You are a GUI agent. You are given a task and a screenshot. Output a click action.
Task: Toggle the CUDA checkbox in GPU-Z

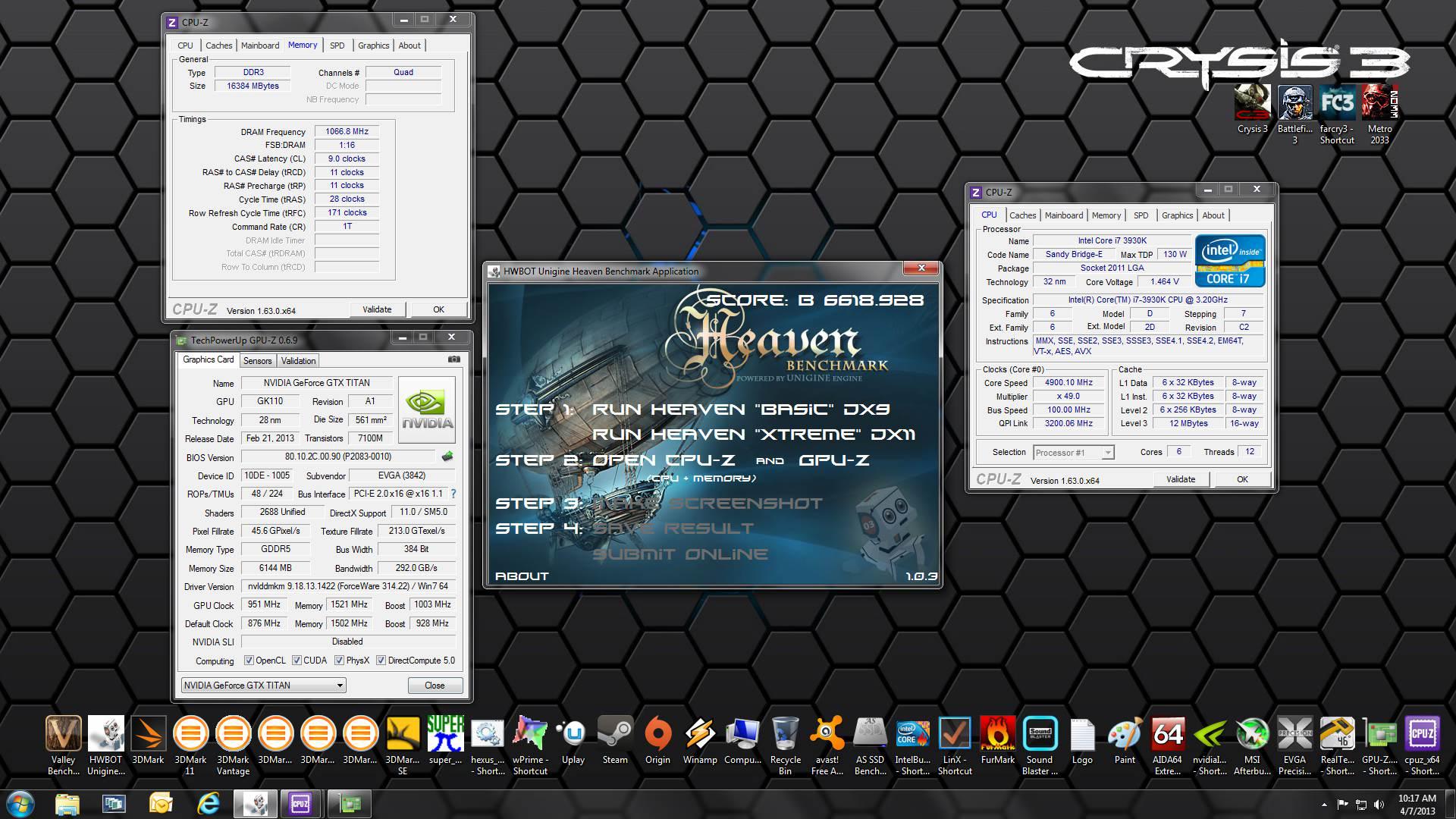tap(297, 661)
